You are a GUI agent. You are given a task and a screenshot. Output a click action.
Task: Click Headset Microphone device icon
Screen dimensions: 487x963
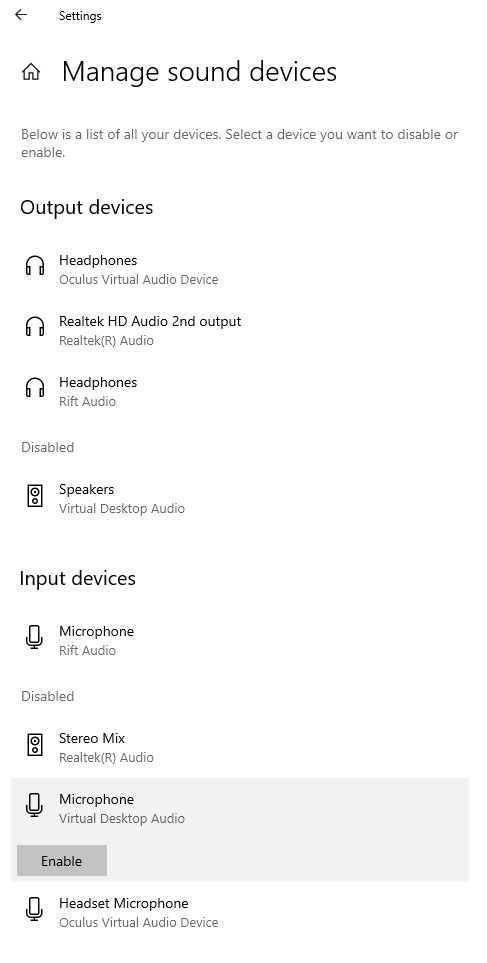[x=35, y=909]
